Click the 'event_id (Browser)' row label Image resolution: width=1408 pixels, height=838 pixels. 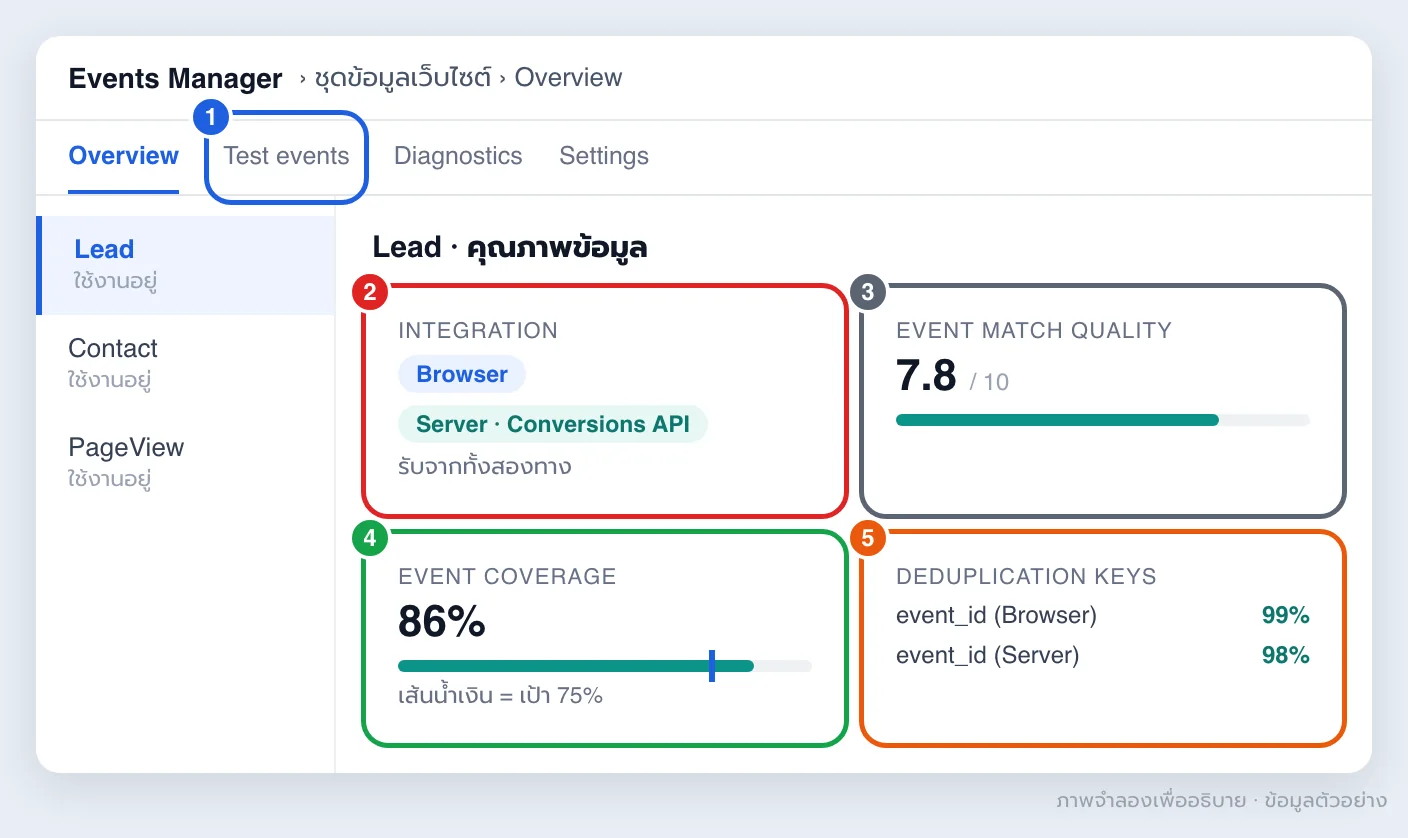click(x=996, y=615)
